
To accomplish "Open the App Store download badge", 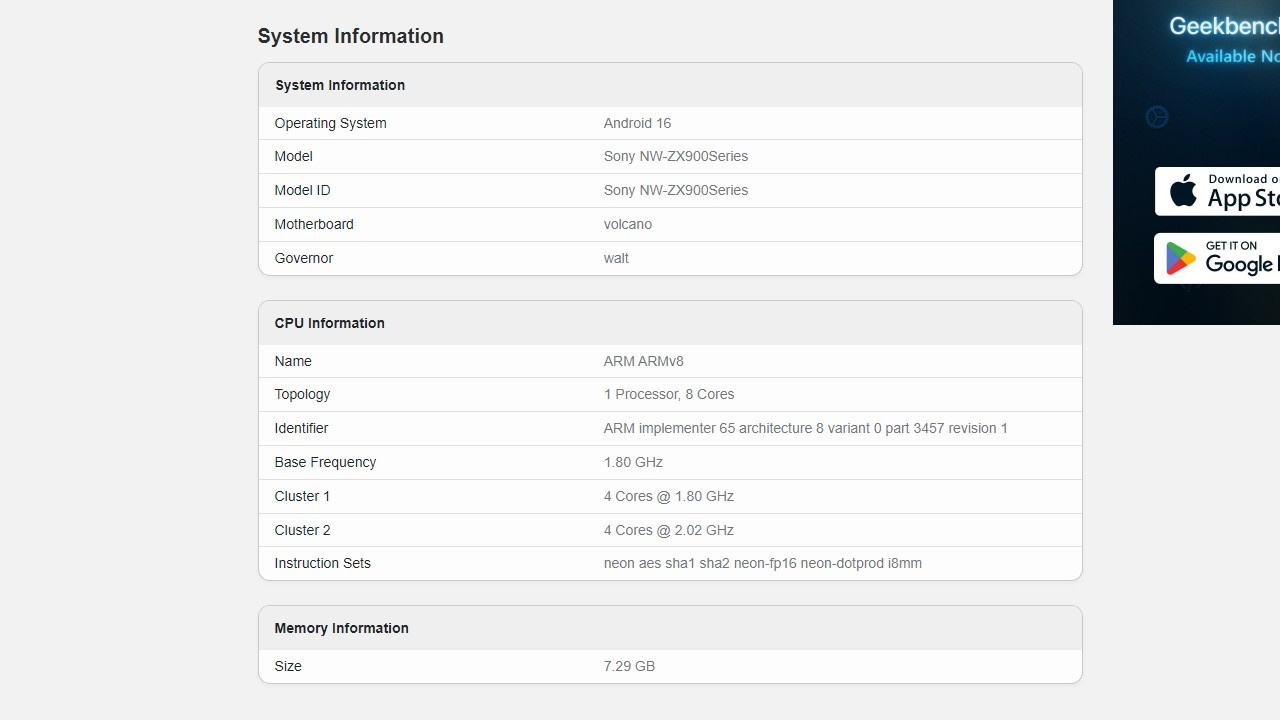I will point(1230,191).
